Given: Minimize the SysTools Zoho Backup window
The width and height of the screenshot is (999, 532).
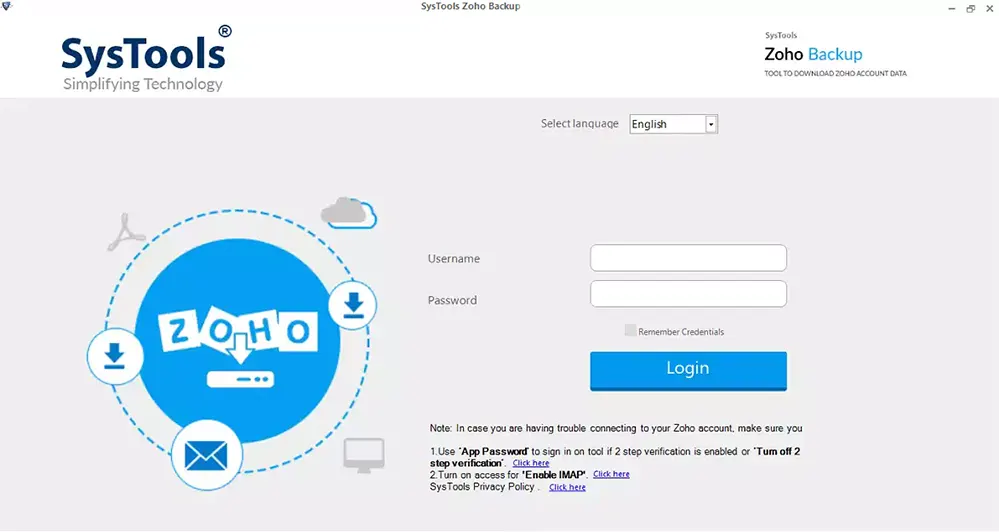Looking at the screenshot, I should pyautogui.click(x=951, y=8).
